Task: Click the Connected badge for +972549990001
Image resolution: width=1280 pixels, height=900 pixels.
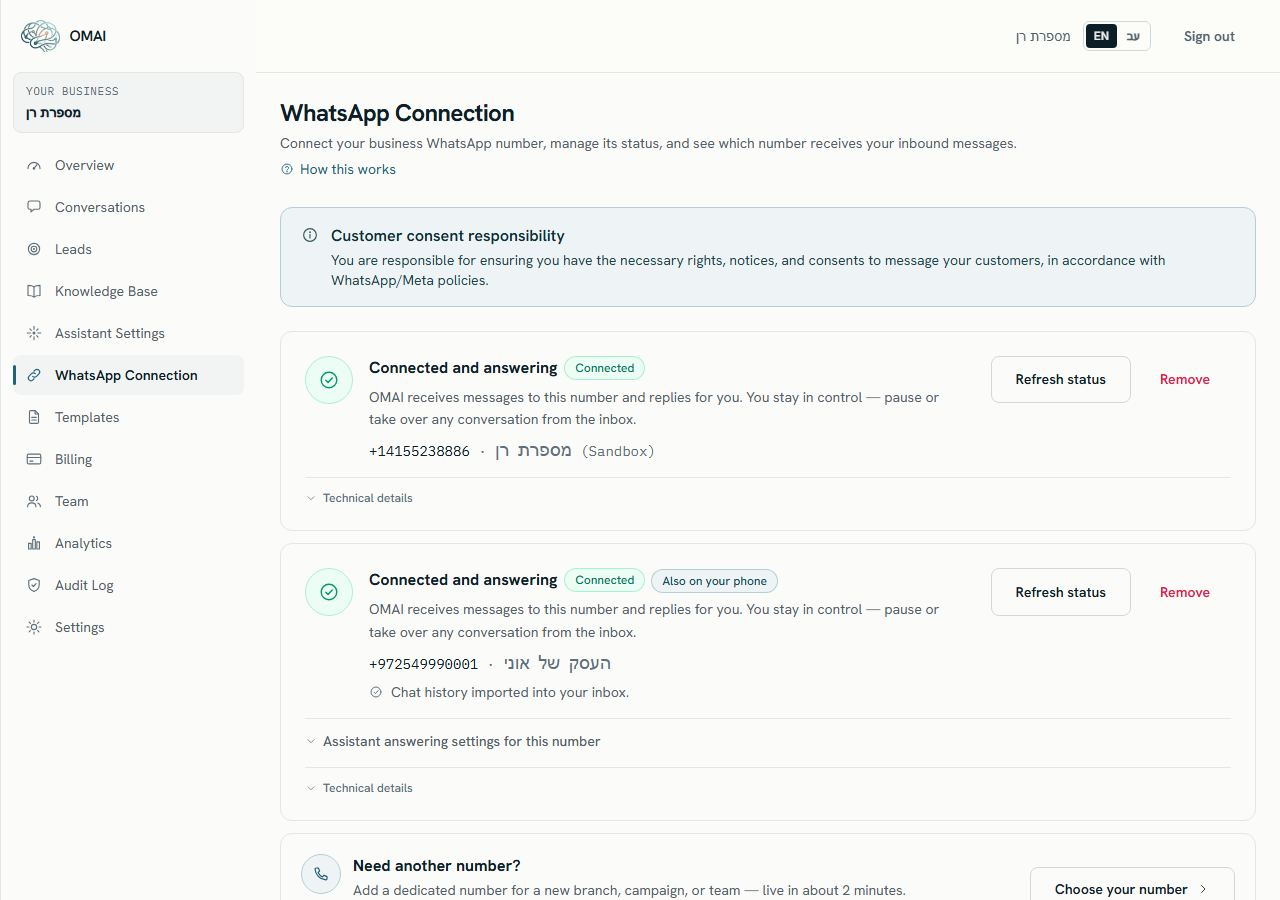Action: click(605, 580)
